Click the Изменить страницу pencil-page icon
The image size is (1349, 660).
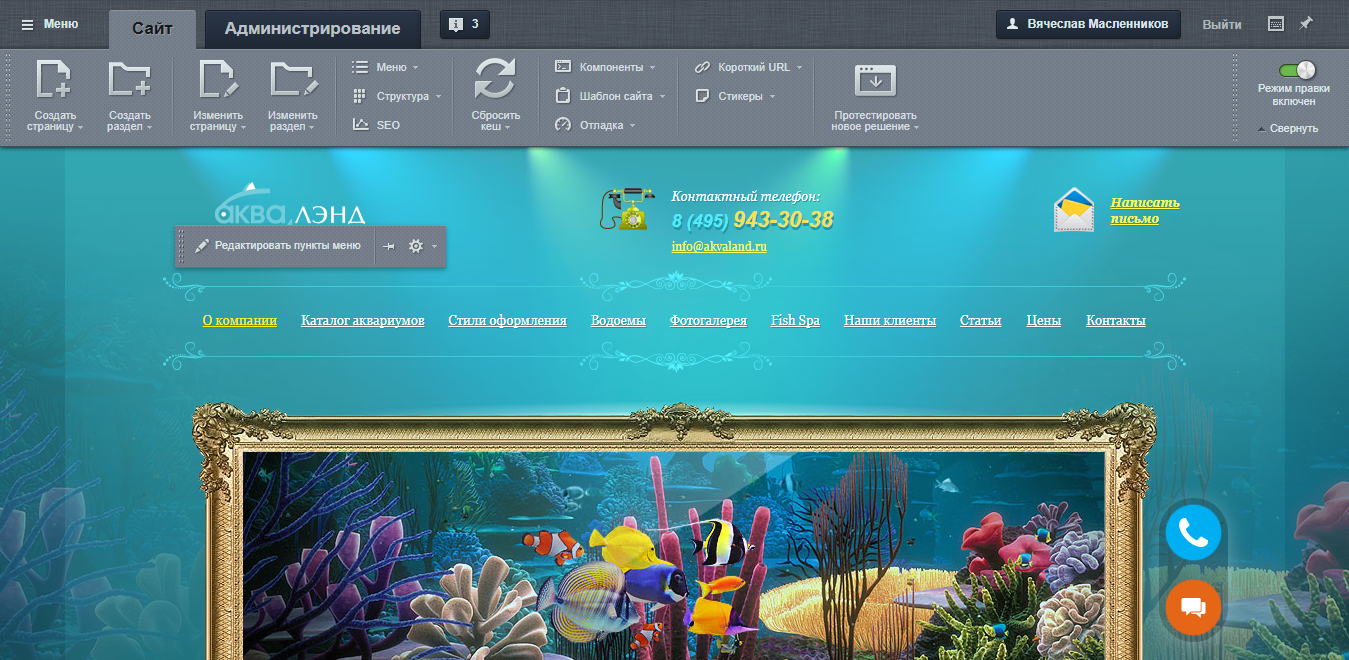point(218,79)
